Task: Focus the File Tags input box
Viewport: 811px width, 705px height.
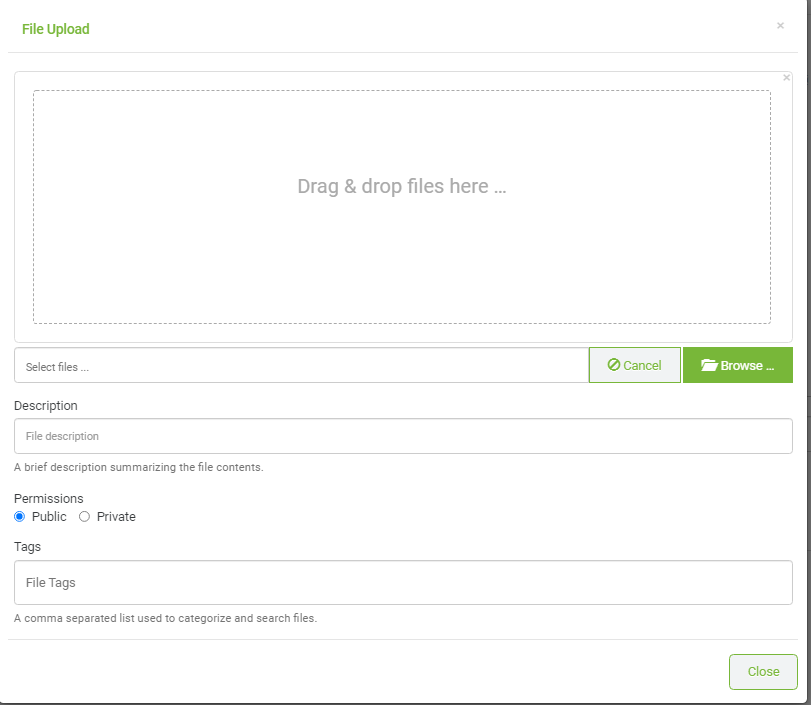Action: tap(403, 582)
